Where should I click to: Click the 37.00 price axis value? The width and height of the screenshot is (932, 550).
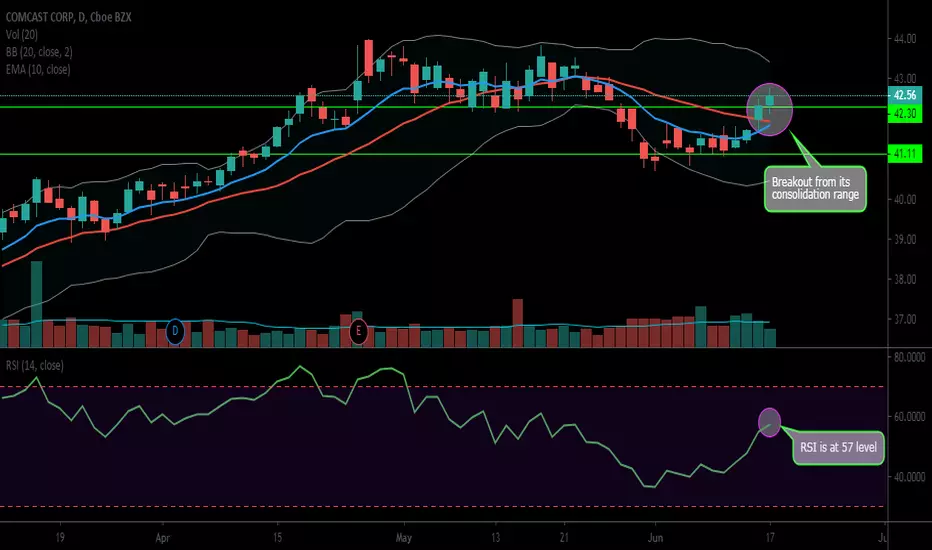tap(905, 319)
